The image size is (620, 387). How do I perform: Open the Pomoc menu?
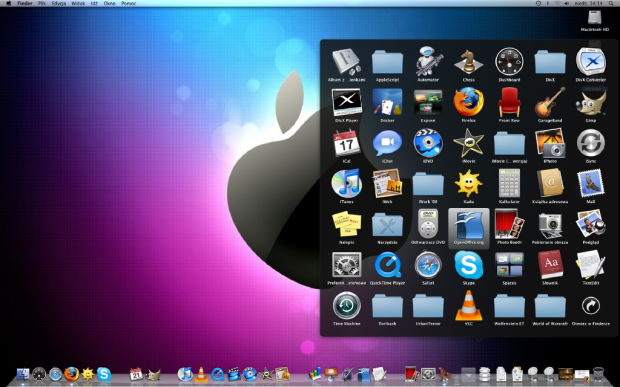(128, 3)
